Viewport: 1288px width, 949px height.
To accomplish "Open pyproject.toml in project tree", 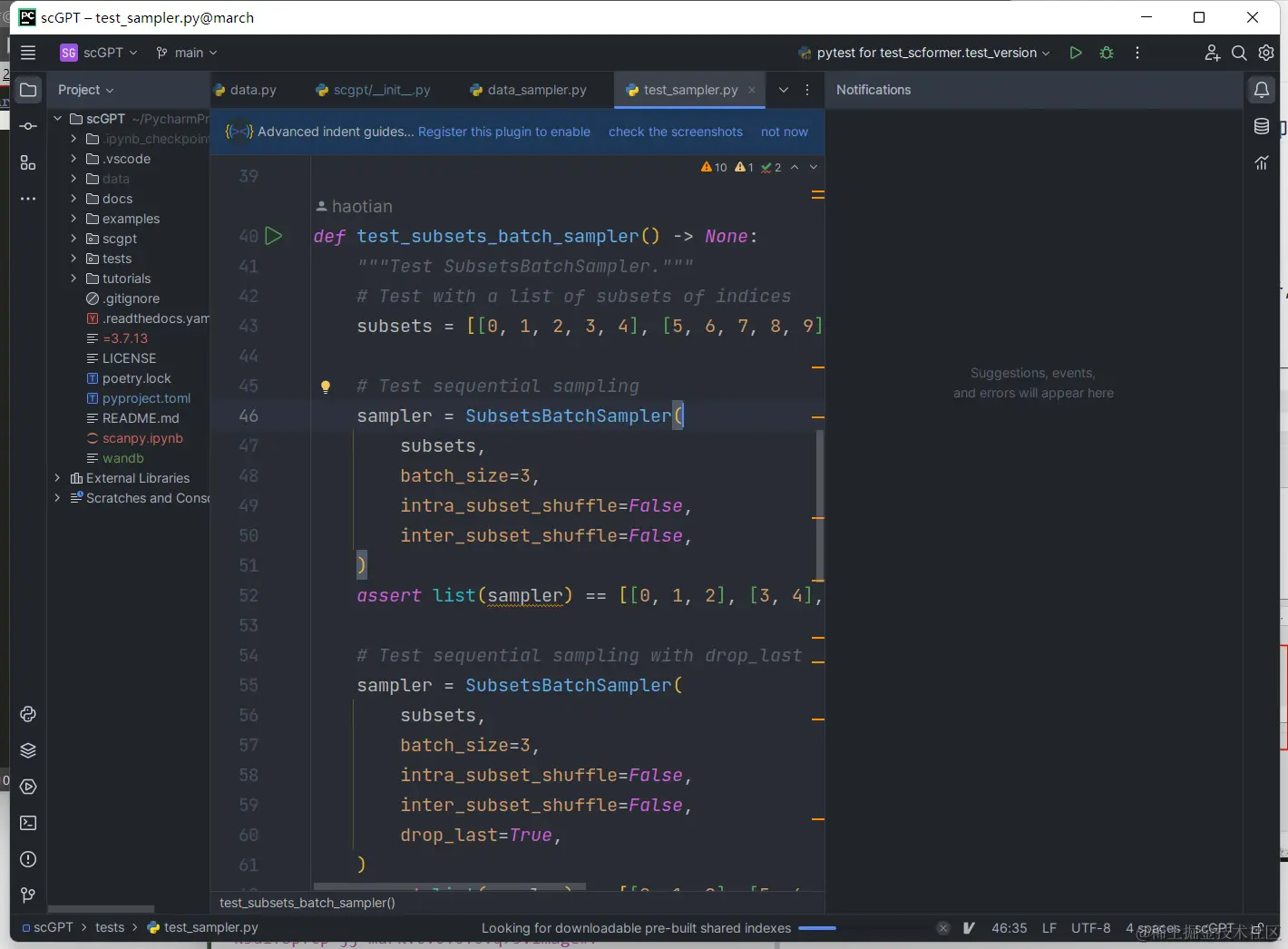I will (139, 398).
